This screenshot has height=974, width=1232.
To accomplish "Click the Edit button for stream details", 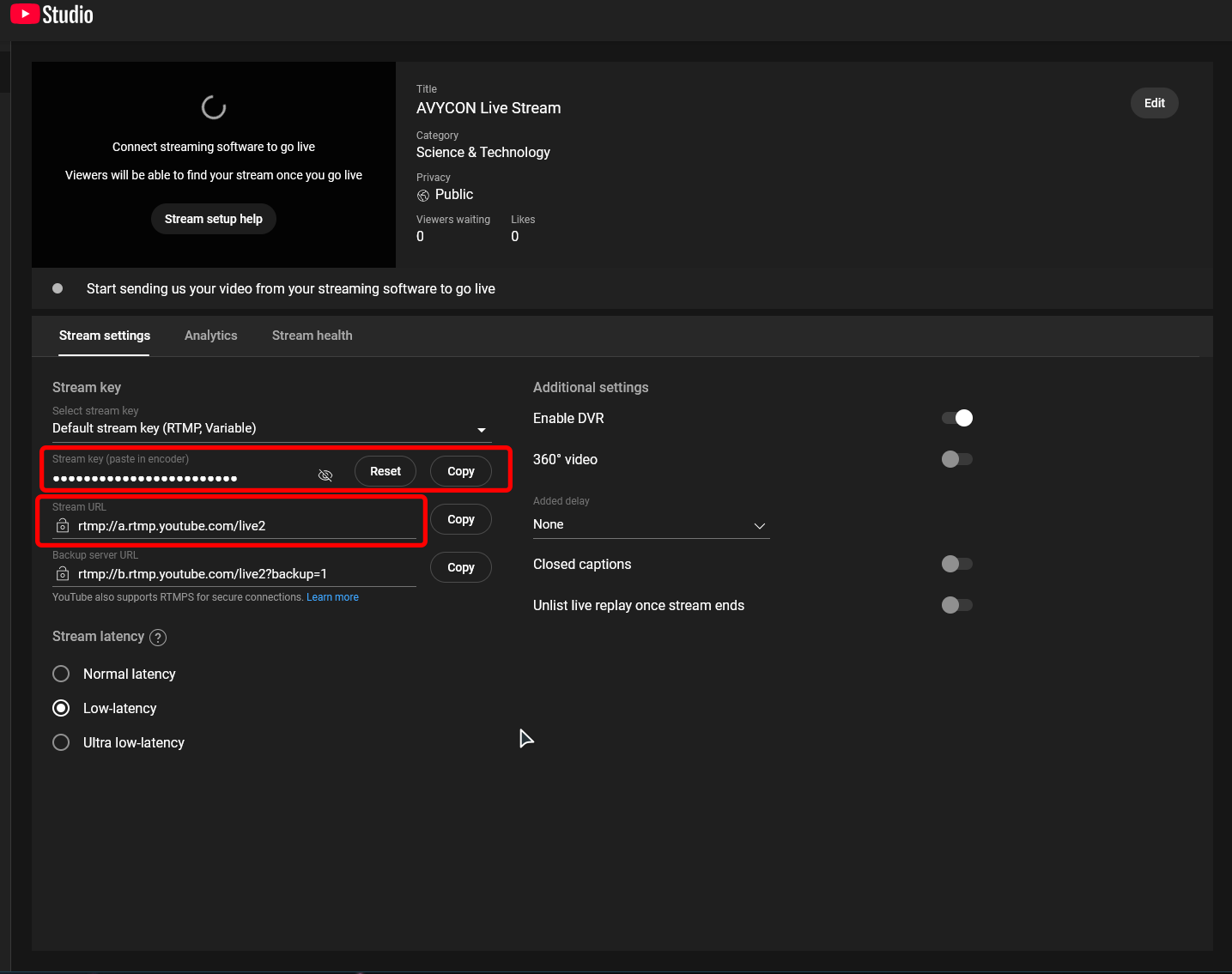I will (1155, 103).
